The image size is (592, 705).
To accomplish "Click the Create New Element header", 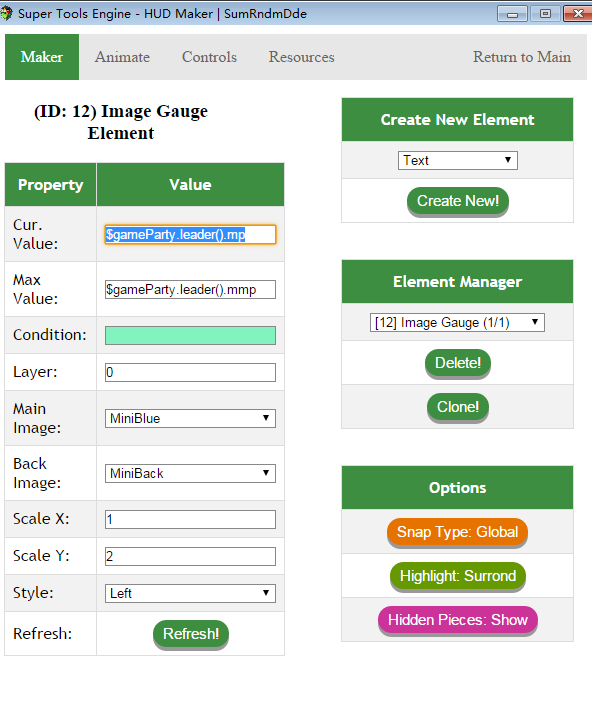I will point(458,120).
